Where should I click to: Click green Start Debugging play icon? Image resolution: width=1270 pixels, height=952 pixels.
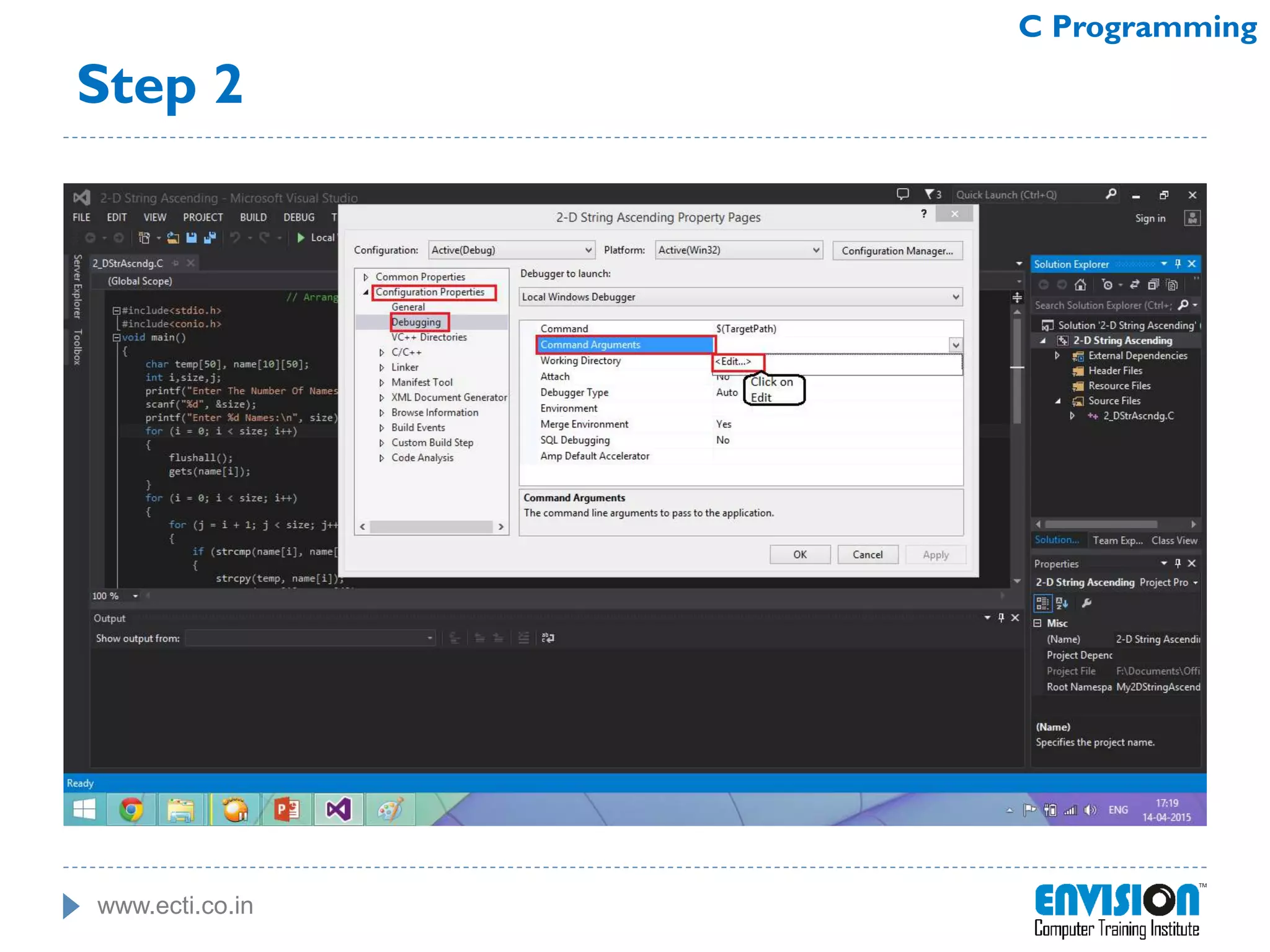coord(301,237)
